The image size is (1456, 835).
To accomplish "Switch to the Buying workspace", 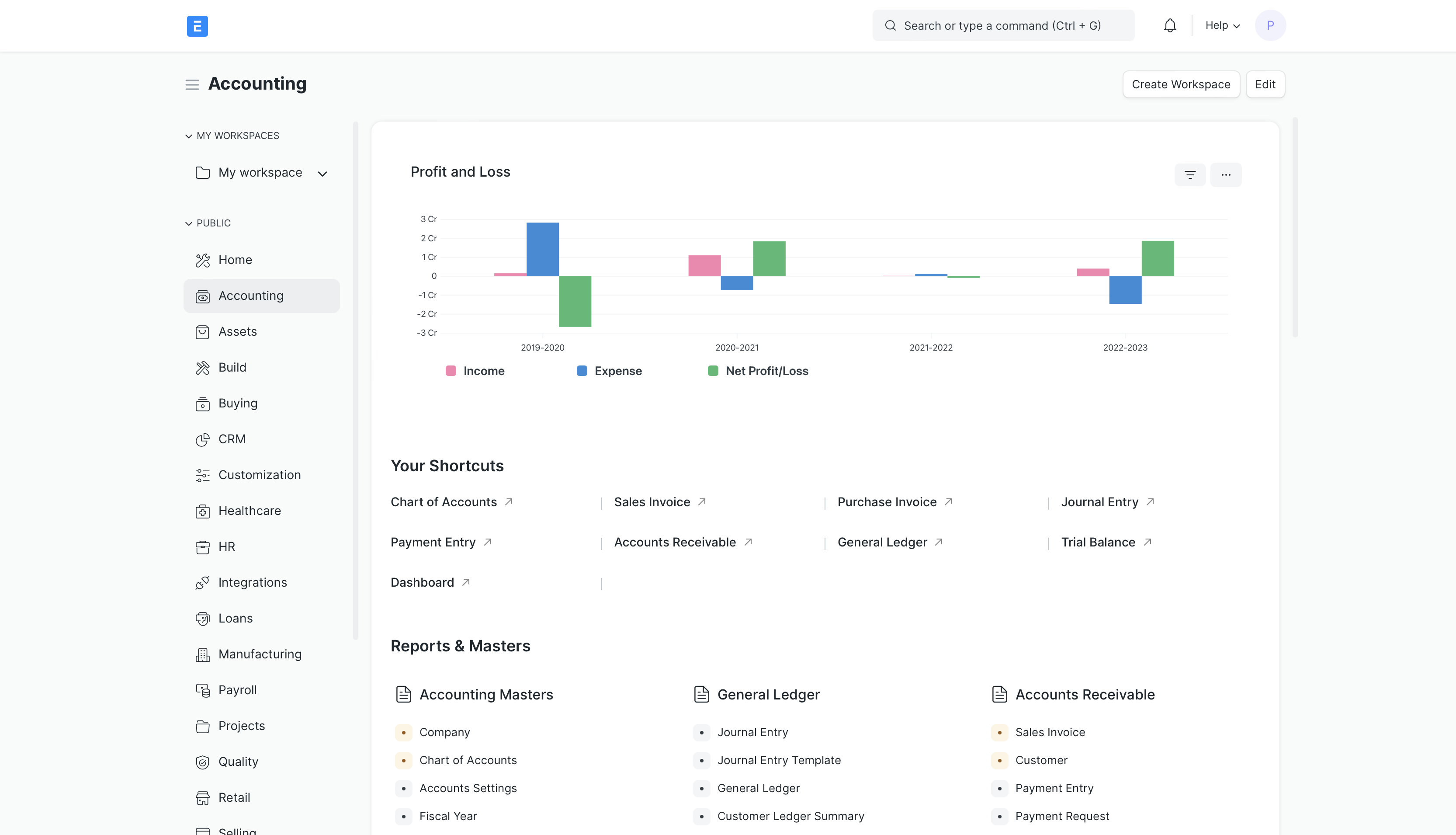I will [x=238, y=403].
